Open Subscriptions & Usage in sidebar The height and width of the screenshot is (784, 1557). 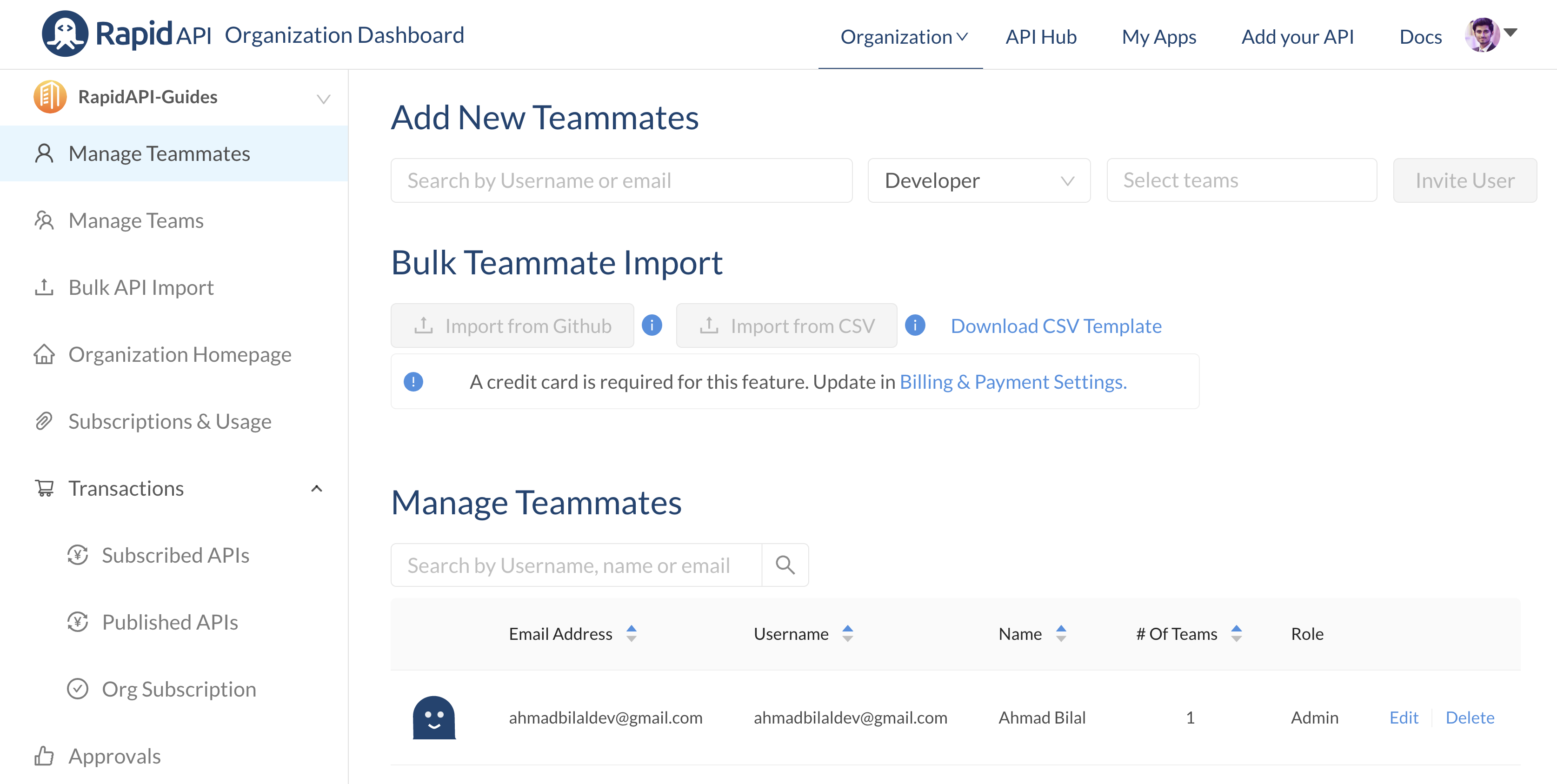[x=169, y=421]
